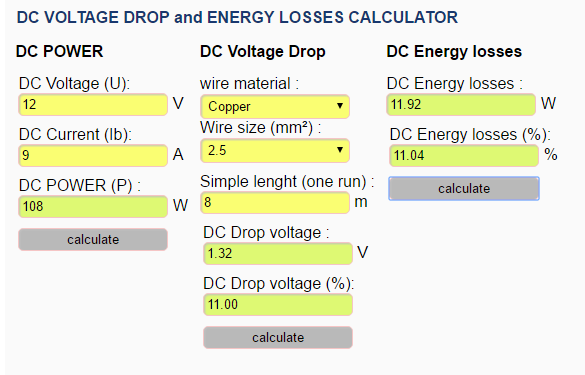The width and height of the screenshot is (585, 375).
Task: Click the DC Voltage (U) input field
Action: pos(93,104)
